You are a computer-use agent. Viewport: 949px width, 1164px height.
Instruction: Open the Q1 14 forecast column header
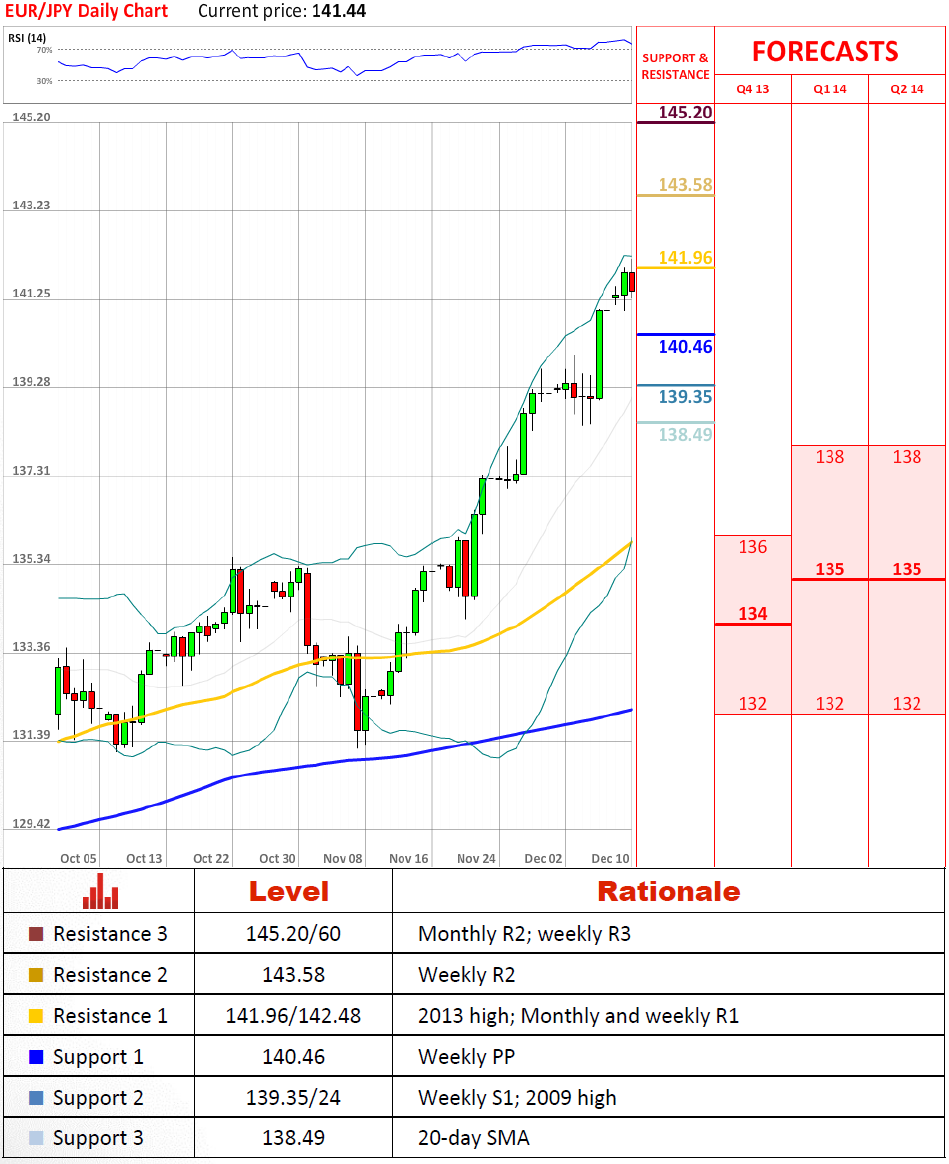830,89
